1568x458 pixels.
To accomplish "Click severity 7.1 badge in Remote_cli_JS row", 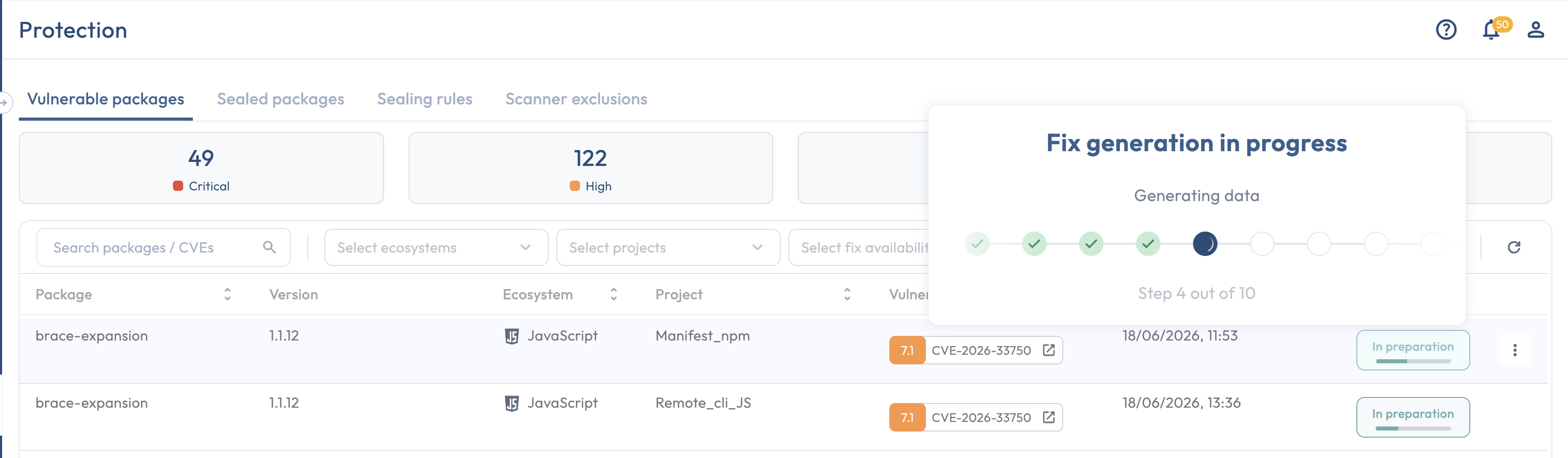I will point(907,417).
